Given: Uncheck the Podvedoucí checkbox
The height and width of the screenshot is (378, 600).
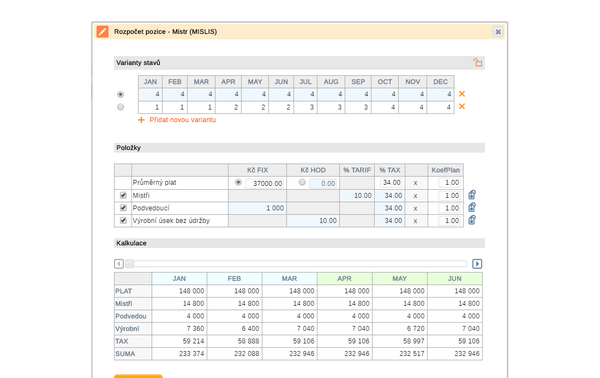Looking at the screenshot, I should [123, 208].
